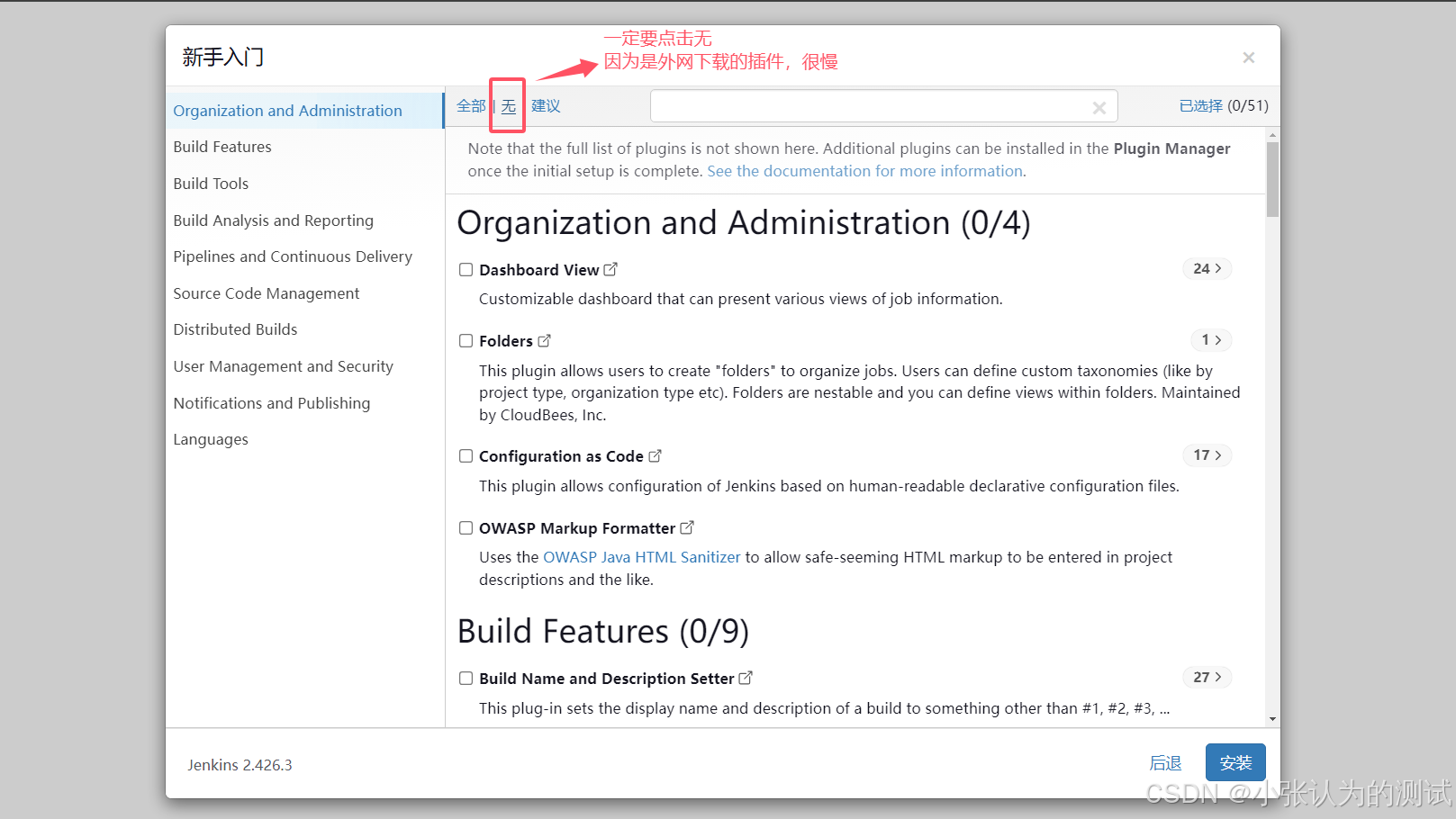Viewport: 1456px width, 819px height.
Task: Click the Dashboard View plugin name
Action: [x=538, y=270]
